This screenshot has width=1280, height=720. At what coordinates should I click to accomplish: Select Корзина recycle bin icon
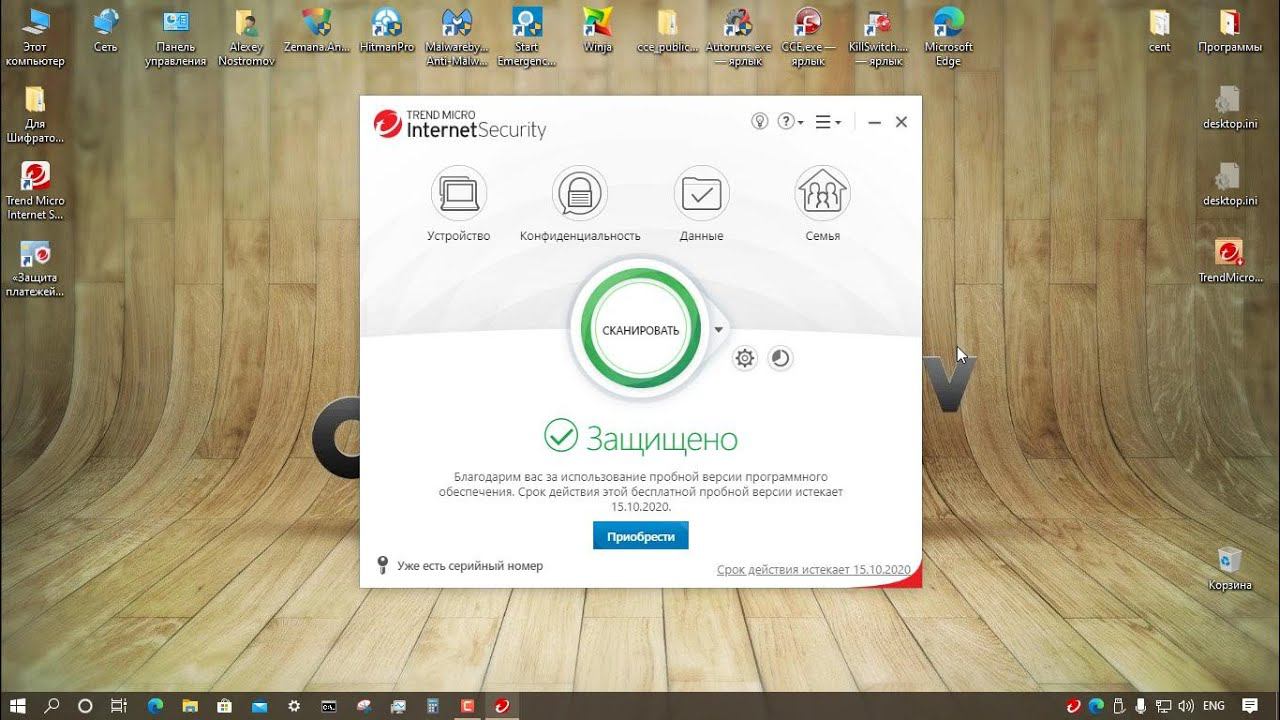coord(1230,568)
